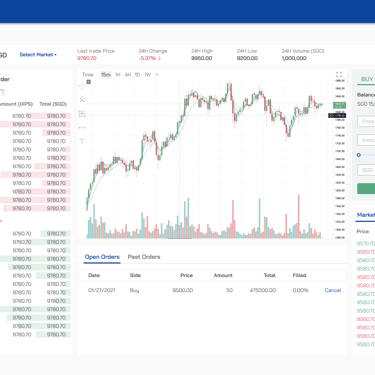Click the Side column header in orders table
Viewport: 375px width, 375px height.
pyautogui.click(x=135, y=275)
